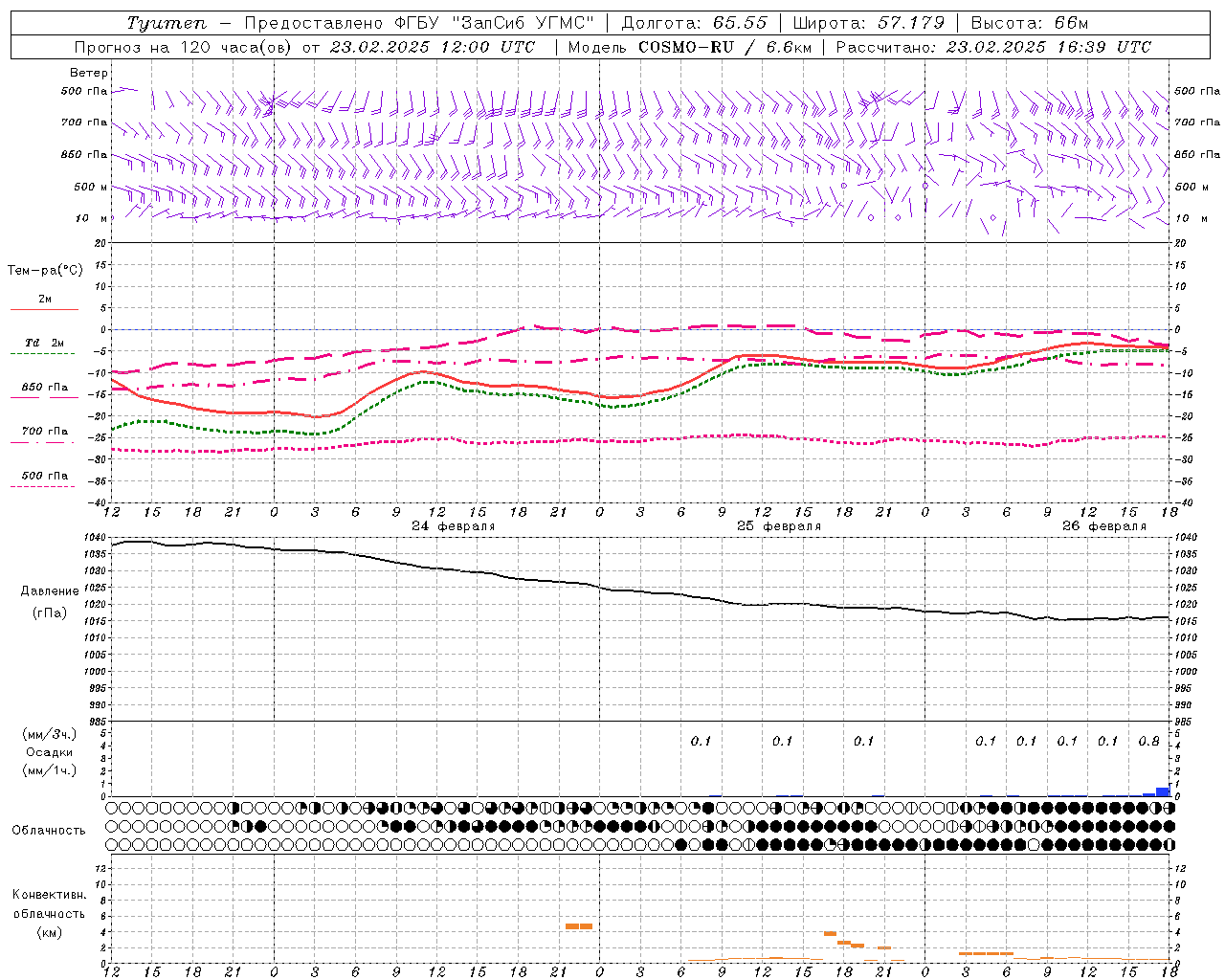This screenshot has height=980, width=1225.
Task: Click the 'Давление' pressure axis title
Action: (x=50, y=591)
